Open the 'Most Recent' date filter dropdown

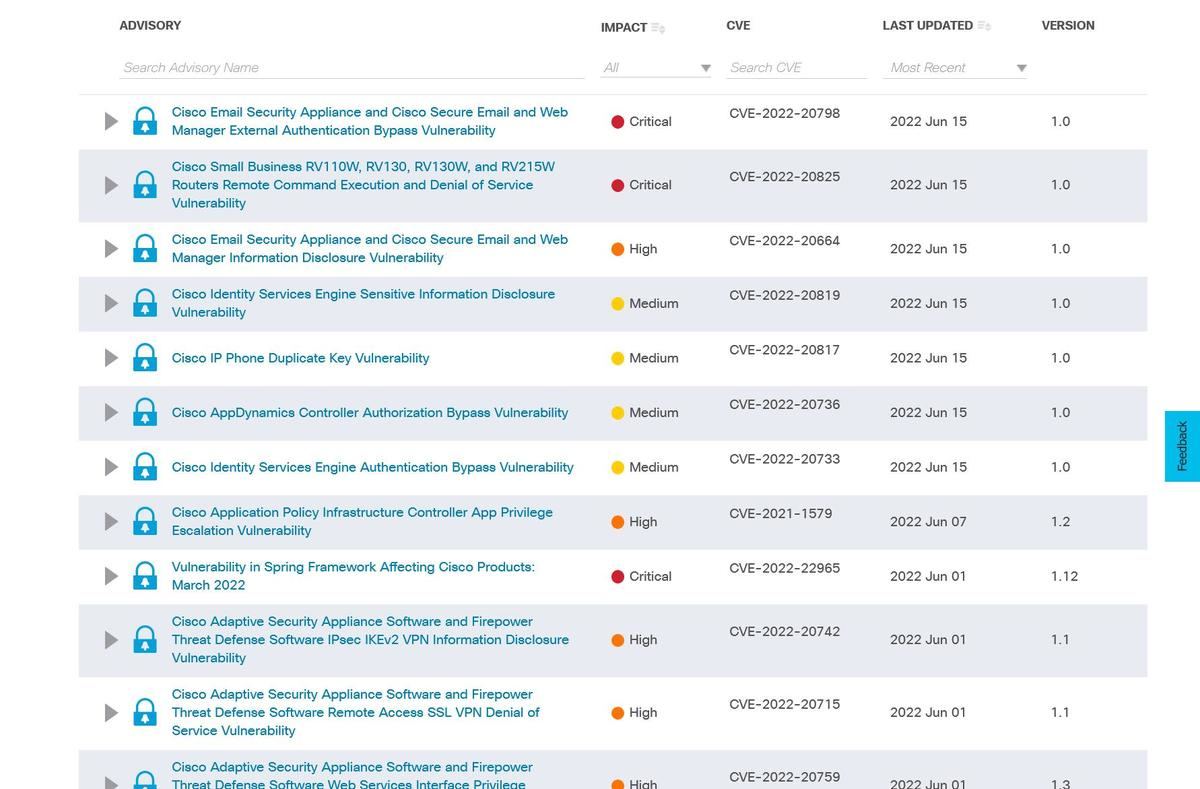coord(957,68)
